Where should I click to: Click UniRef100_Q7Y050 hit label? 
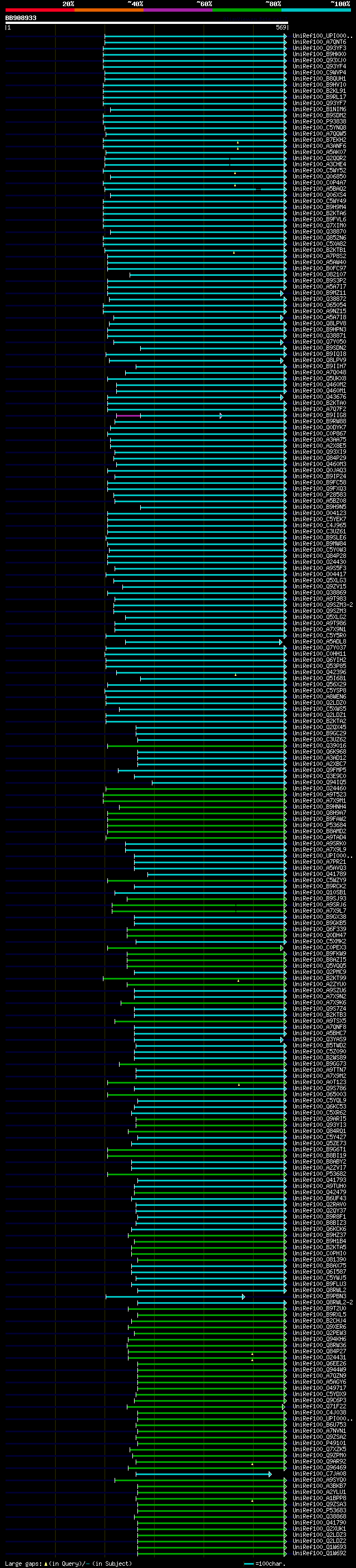click(x=319, y=342)
